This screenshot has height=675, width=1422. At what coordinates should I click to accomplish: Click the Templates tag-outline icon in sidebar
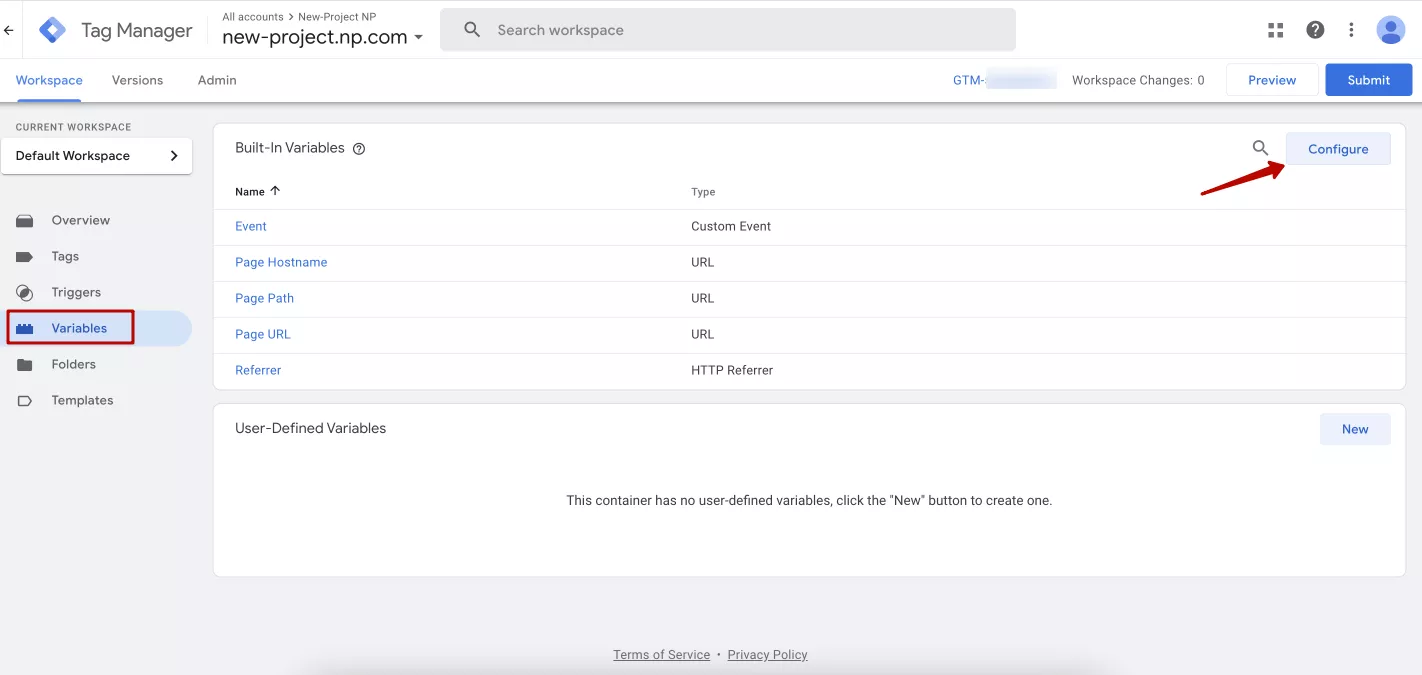pyautogui.click(x=25, y=401)
